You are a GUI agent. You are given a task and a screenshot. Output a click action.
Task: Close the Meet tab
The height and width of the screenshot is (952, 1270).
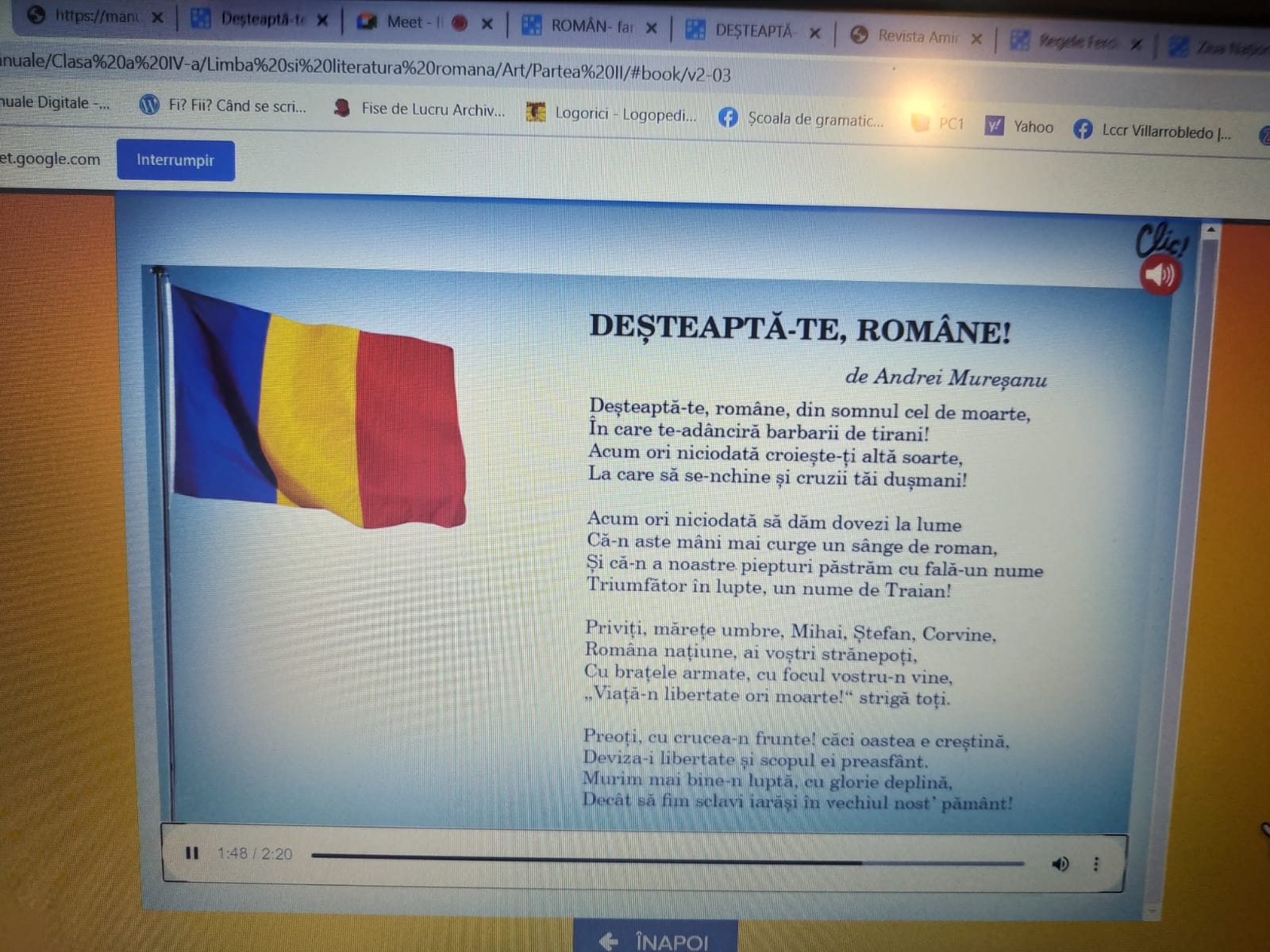[487, 24]
